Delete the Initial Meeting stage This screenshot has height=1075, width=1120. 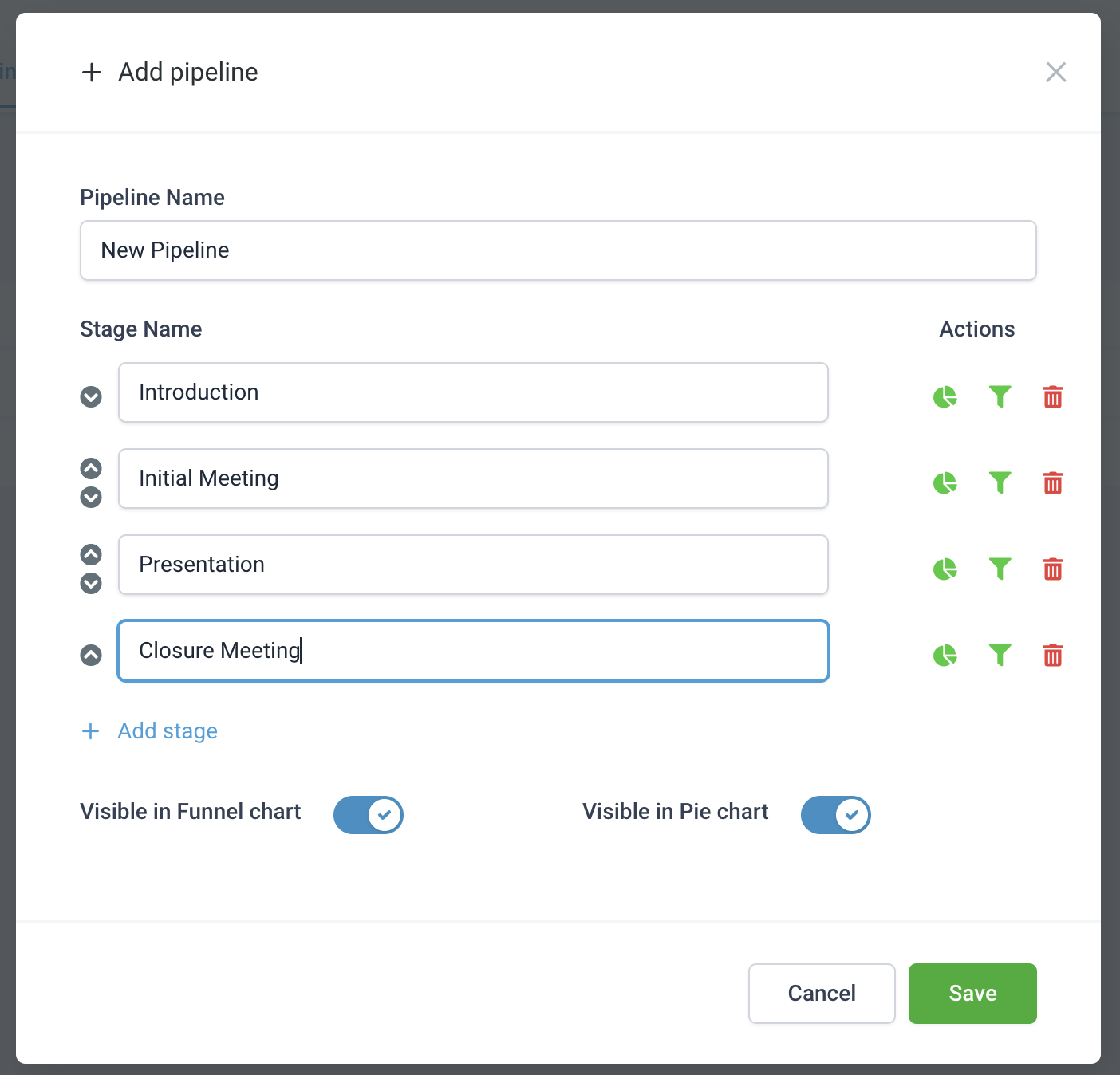(x=1053, y=482)
